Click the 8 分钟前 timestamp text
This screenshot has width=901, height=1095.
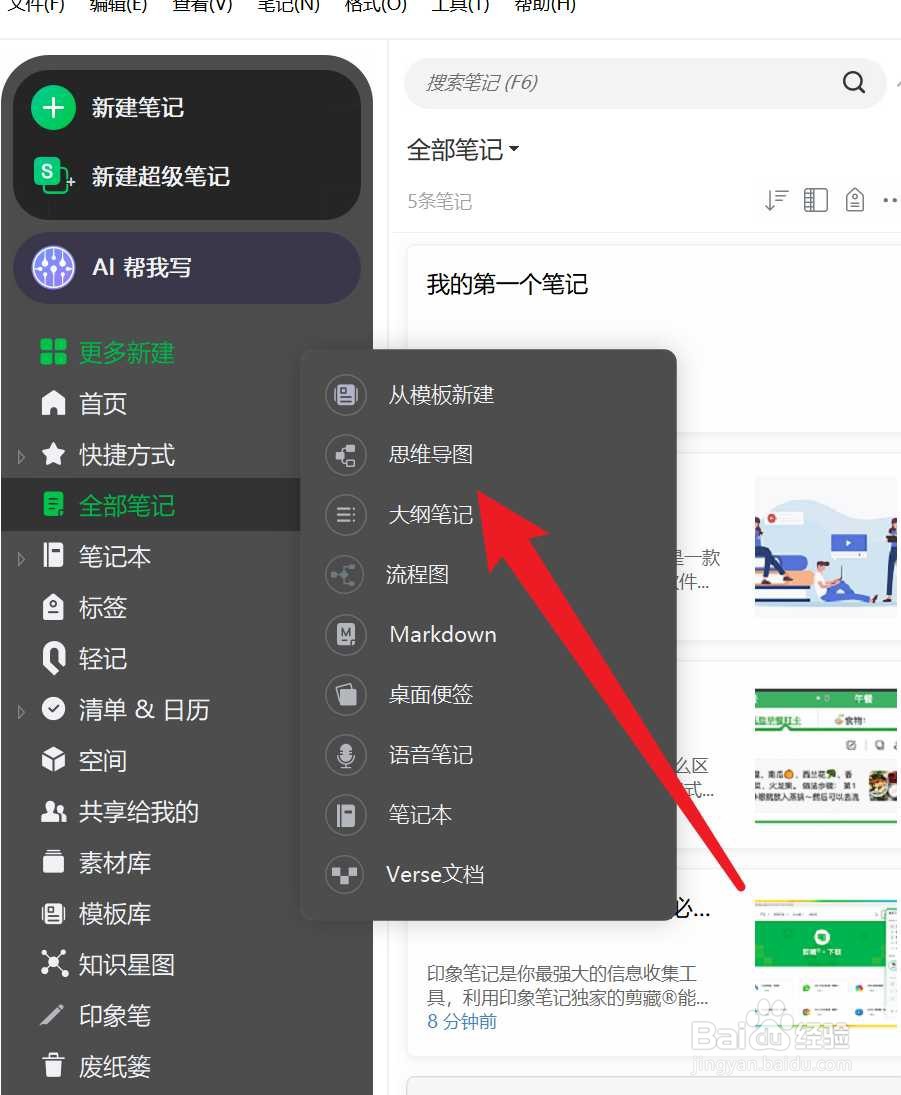(x=462, y=1022)
